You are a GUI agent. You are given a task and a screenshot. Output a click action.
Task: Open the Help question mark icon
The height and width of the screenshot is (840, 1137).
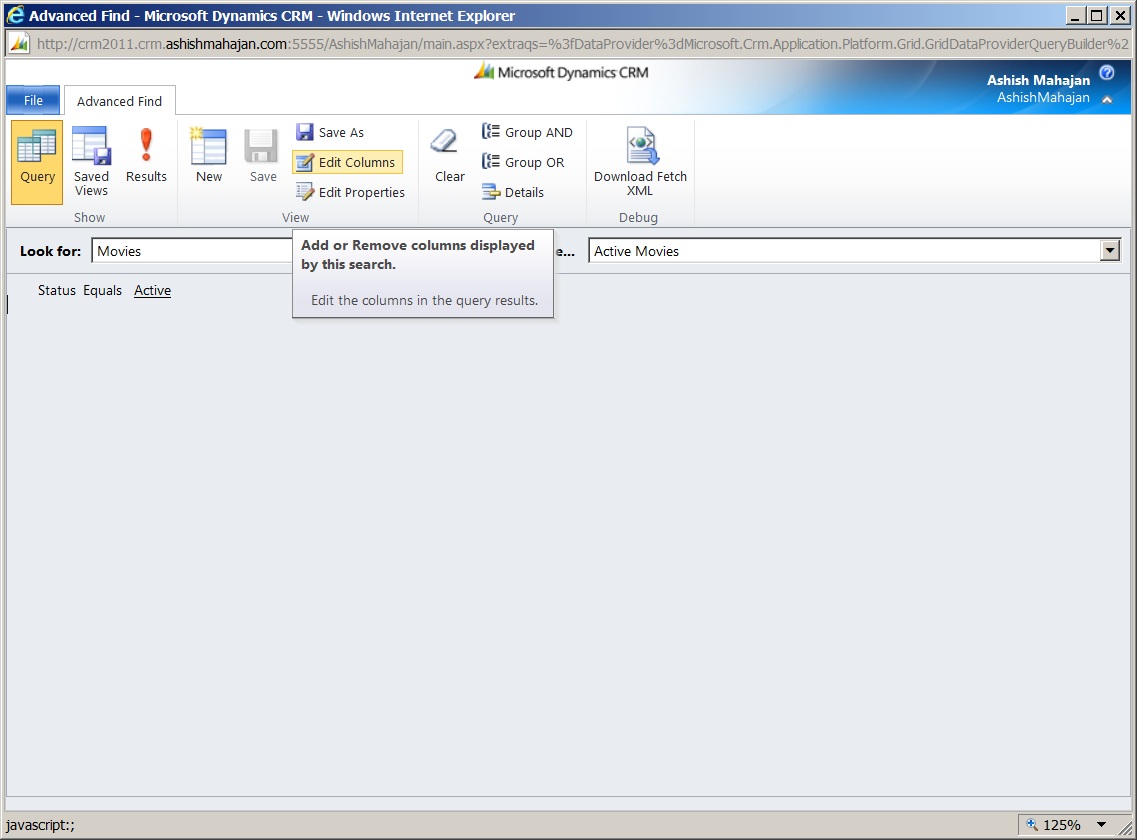click(1107, 72)
